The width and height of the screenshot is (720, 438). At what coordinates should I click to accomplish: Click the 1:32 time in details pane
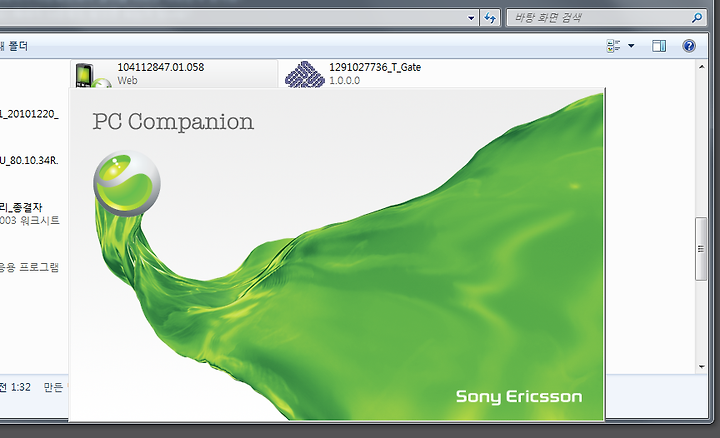point(21,387)
